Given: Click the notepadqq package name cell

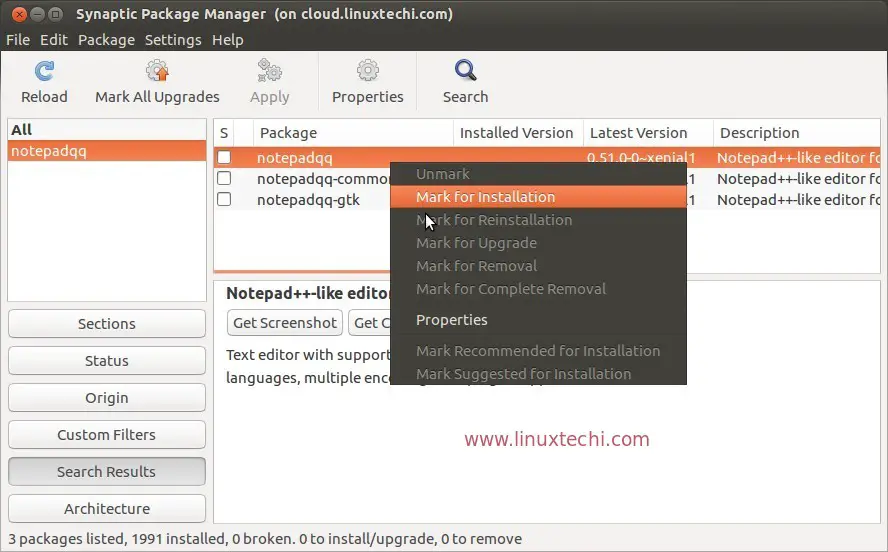Looking at the screenshot, I should pyautogui.click(x=294, y=157).
